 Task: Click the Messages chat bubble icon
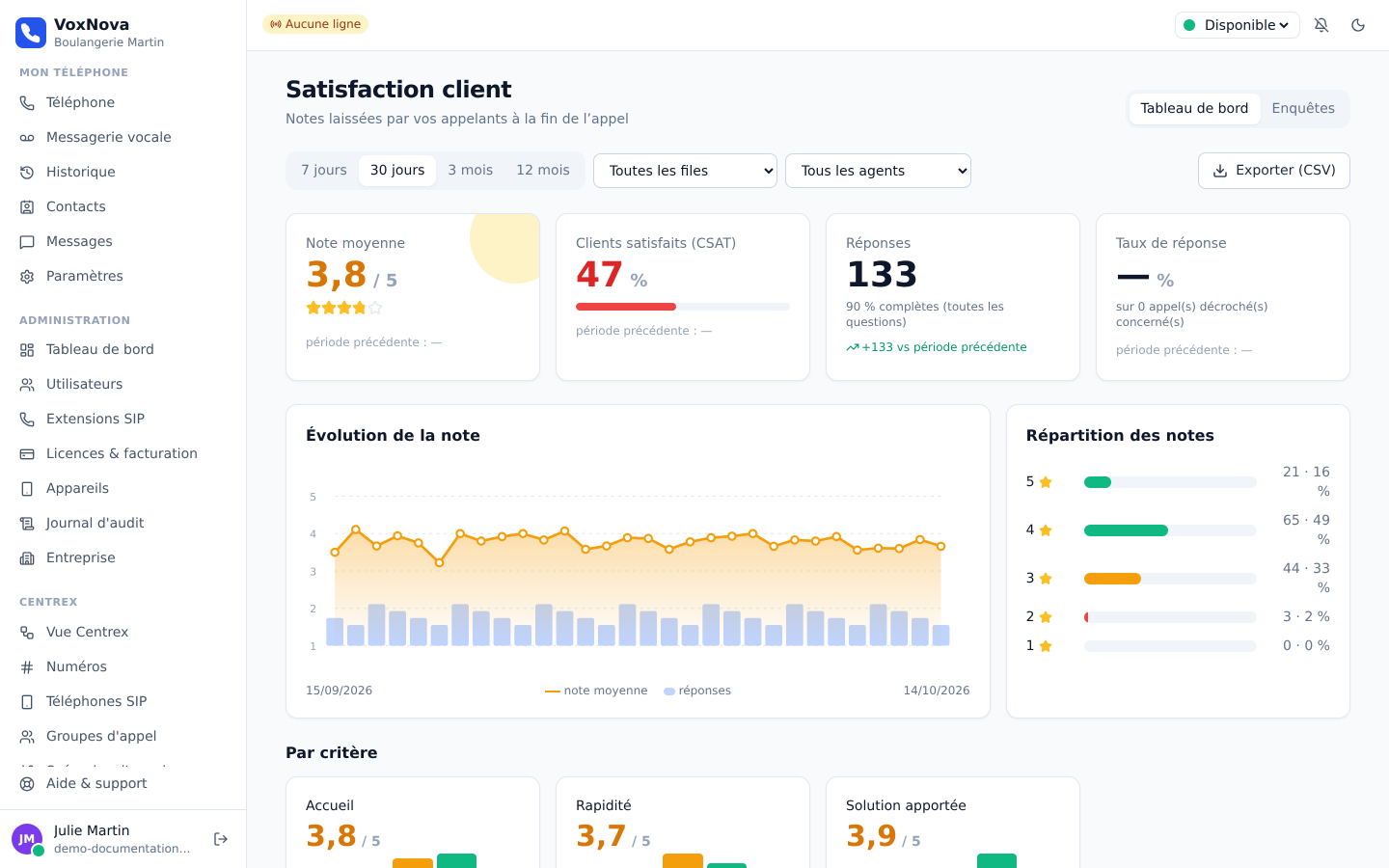click(27, 241)
